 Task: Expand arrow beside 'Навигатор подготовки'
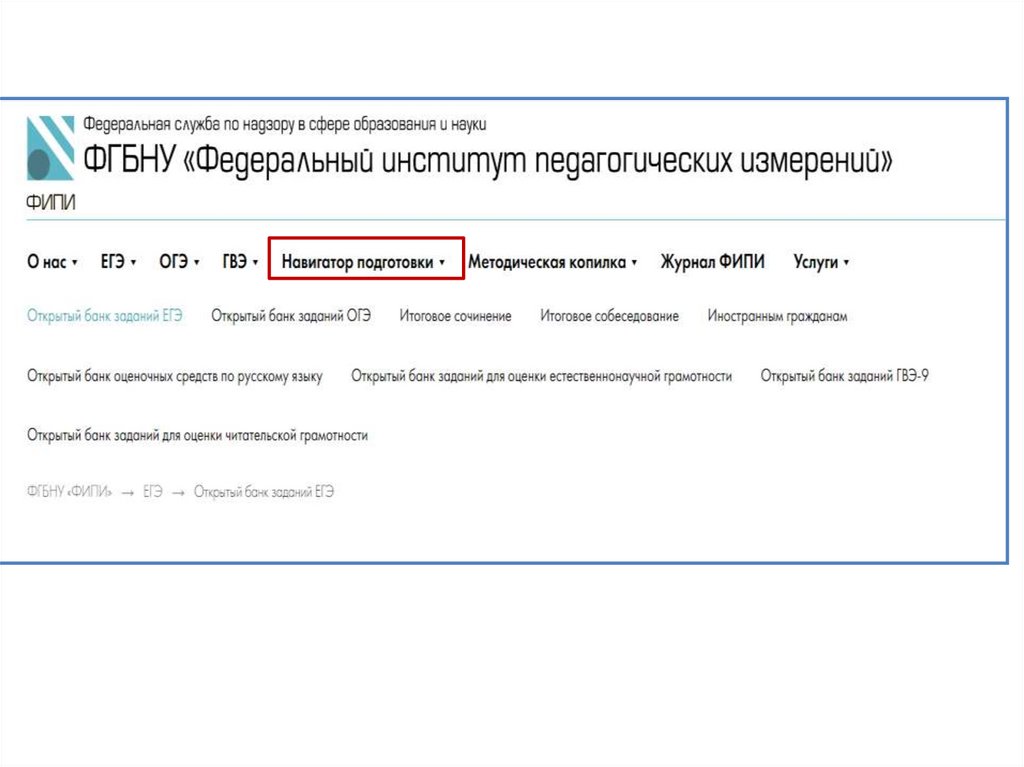442,263
